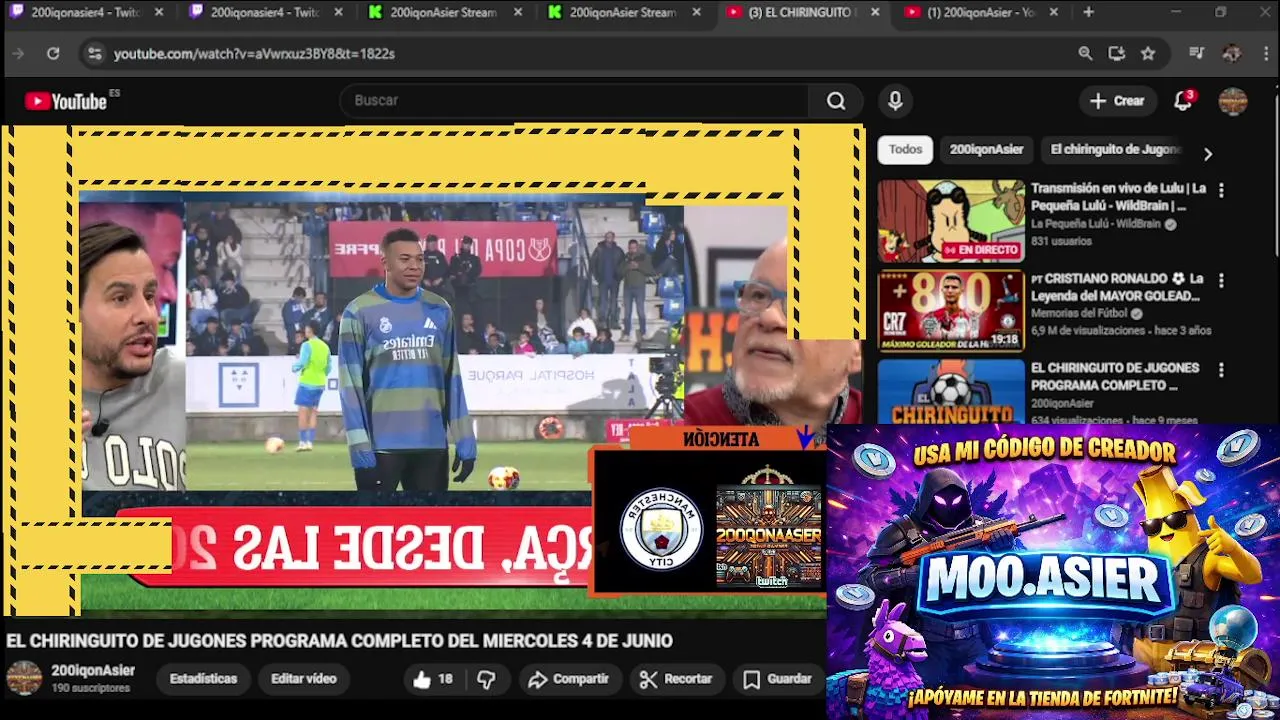1280x720 pixels.
Task: Open the Transmisión en vivo de Lulu title
Action: [1118, 197]
